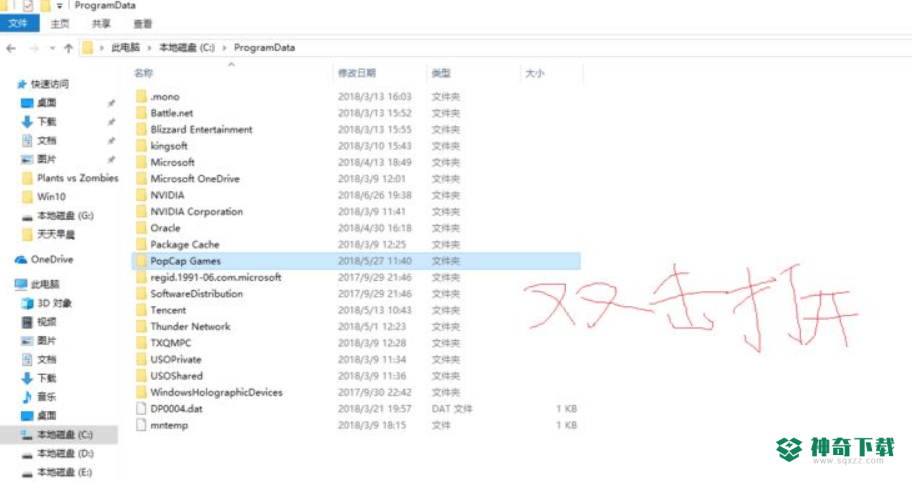Open 音乐 under 此电脑
Screen dimensions: 912x482
click(47, 397)
